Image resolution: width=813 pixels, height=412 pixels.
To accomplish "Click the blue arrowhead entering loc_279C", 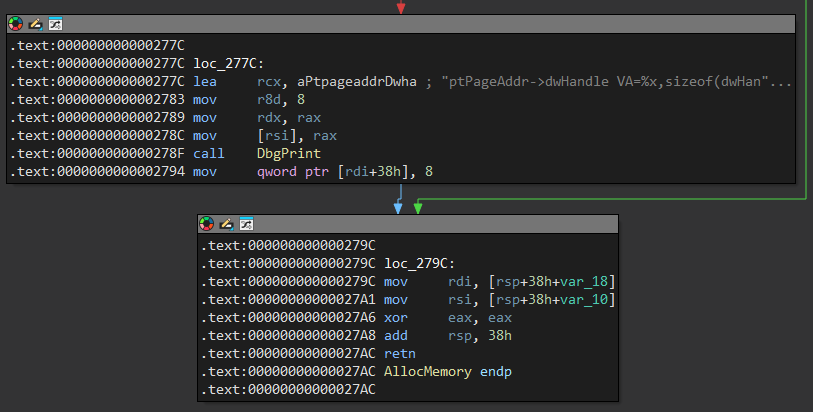I will click(400, 208).
